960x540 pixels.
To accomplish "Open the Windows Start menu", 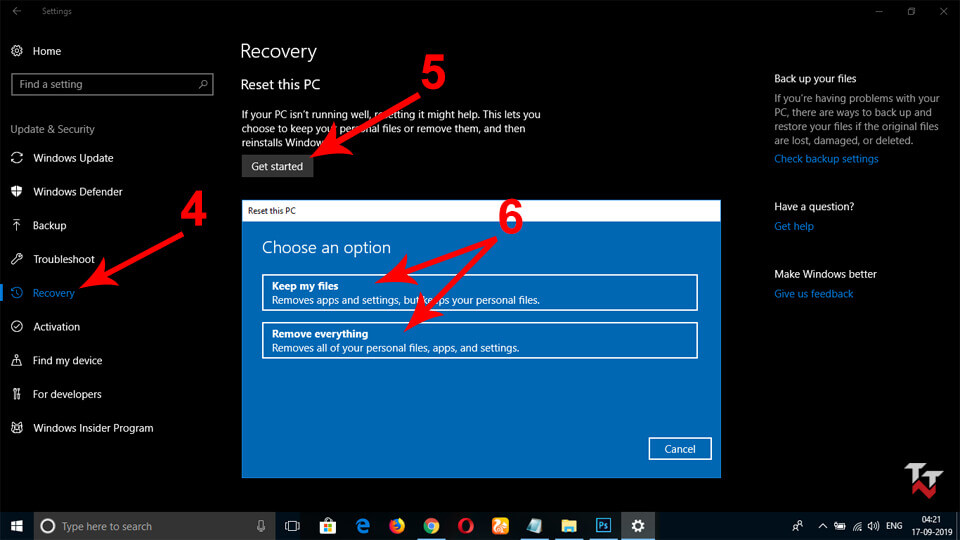I will (17, 526).
